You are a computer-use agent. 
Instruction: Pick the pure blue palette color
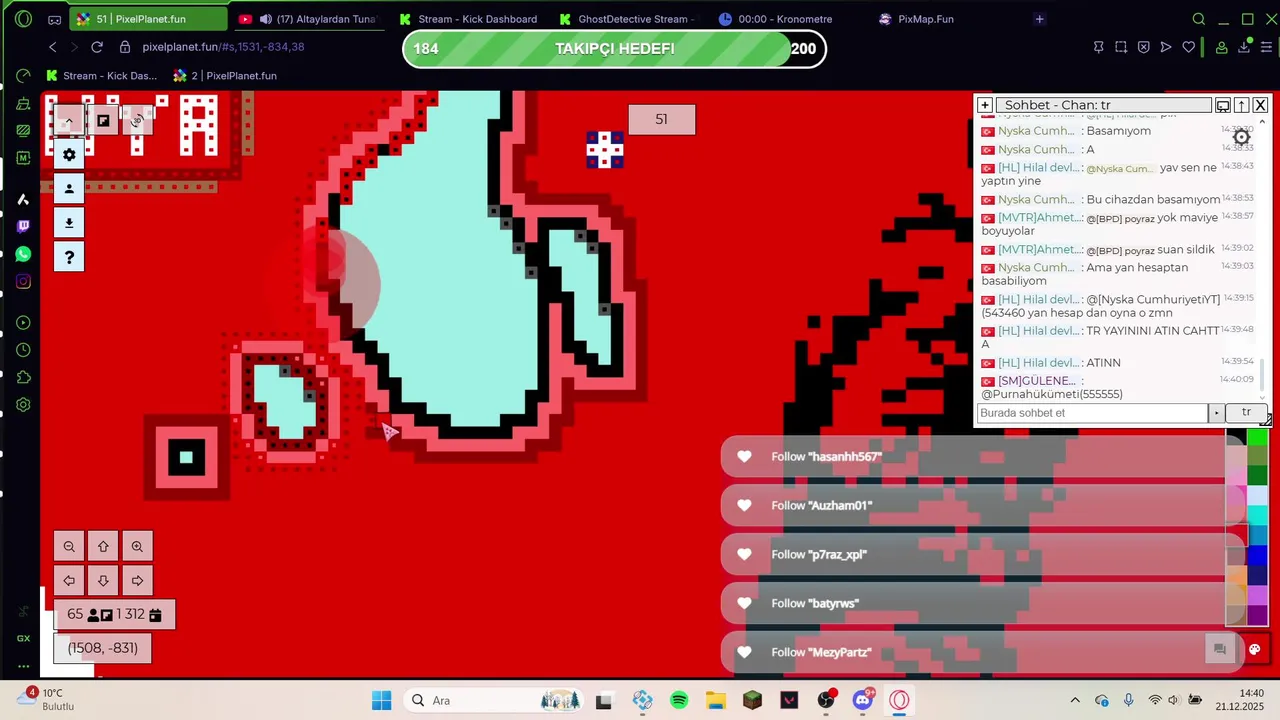click(1257, 556)
